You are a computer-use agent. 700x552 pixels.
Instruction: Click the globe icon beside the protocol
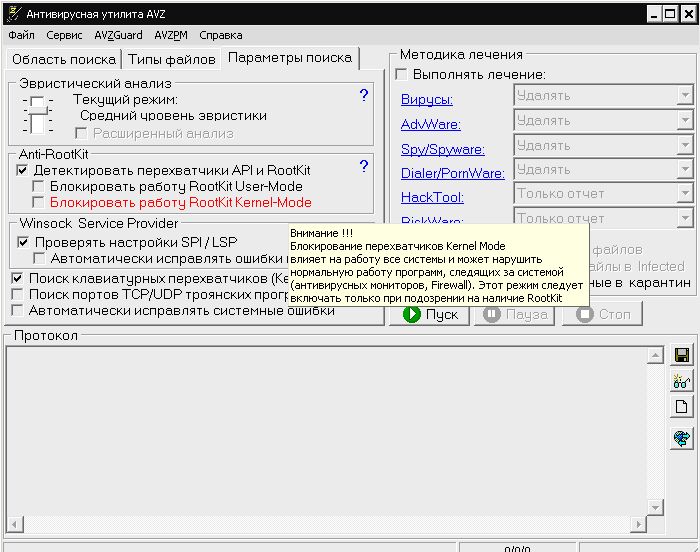(x=681, y=438)
